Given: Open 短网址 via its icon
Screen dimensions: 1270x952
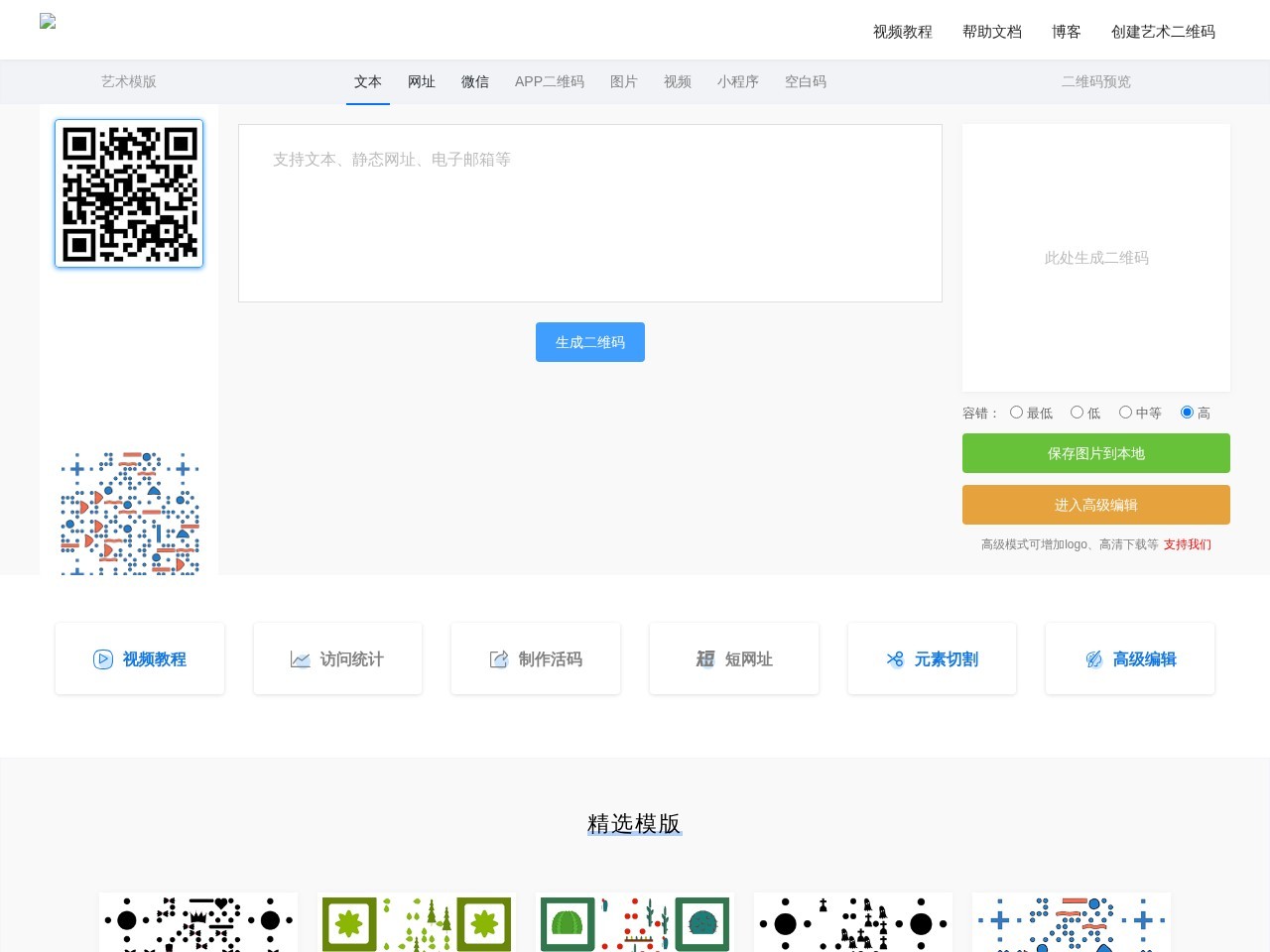Looking at the screenshot, I should (x=705, y=658).
